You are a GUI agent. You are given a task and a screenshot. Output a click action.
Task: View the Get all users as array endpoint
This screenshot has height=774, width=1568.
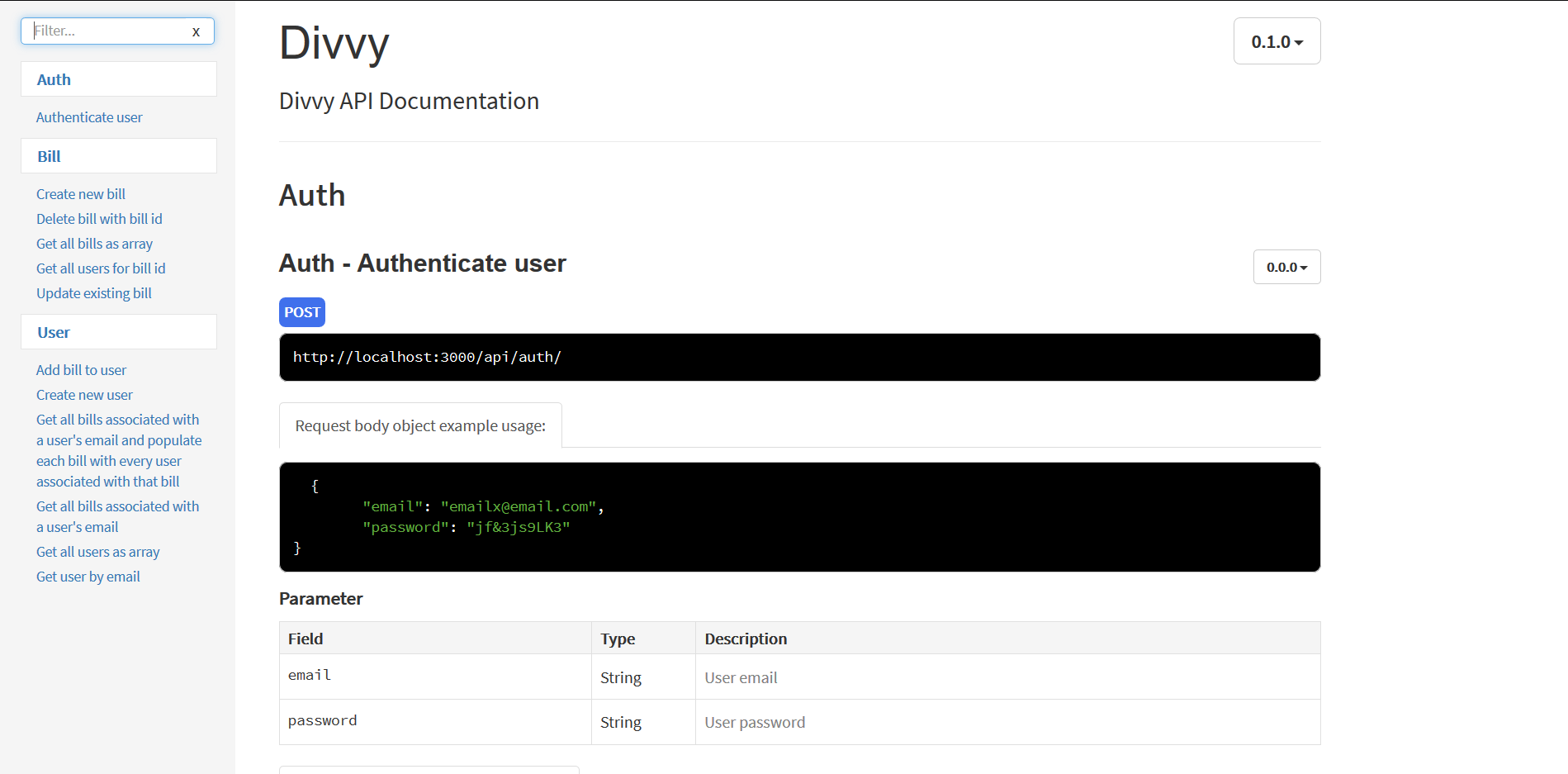[x=97, y=551]
